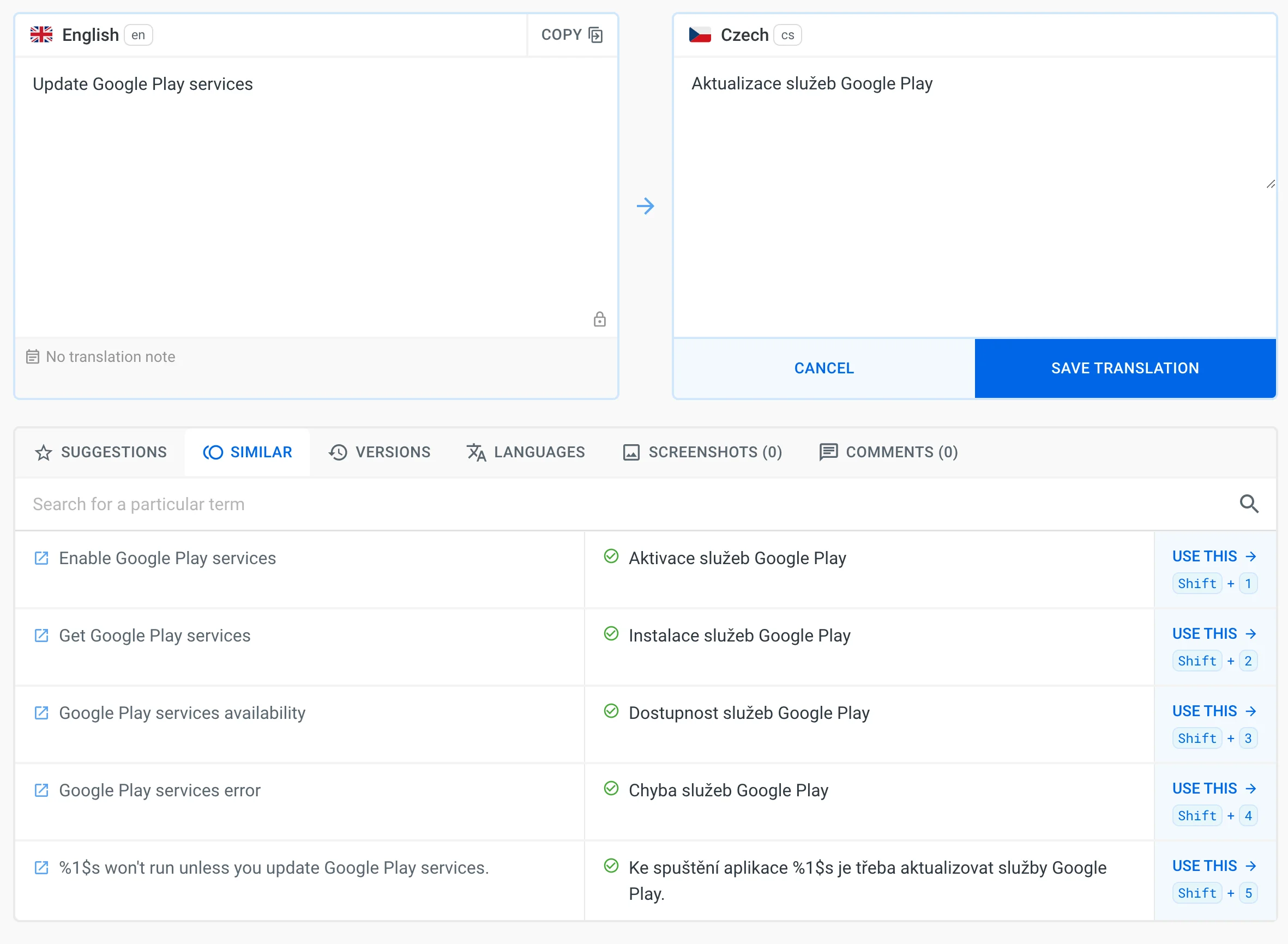Image resolution: width=1288 pixels, height=944 pixels.
Task: Click the lock icon in source panel
Action: (x=599, y=319)
